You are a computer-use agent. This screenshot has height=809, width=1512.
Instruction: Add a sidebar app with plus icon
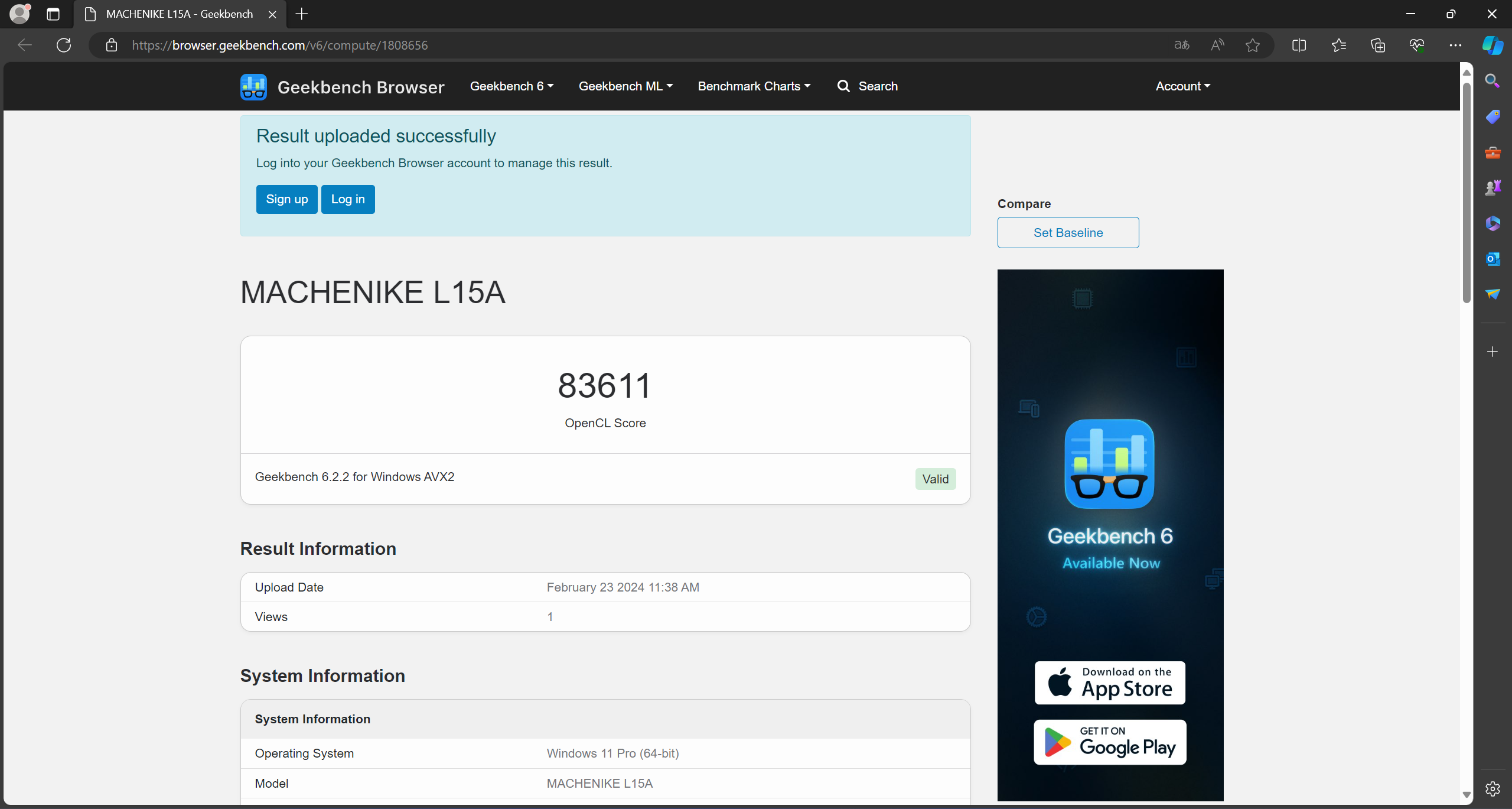point(1493,352)
